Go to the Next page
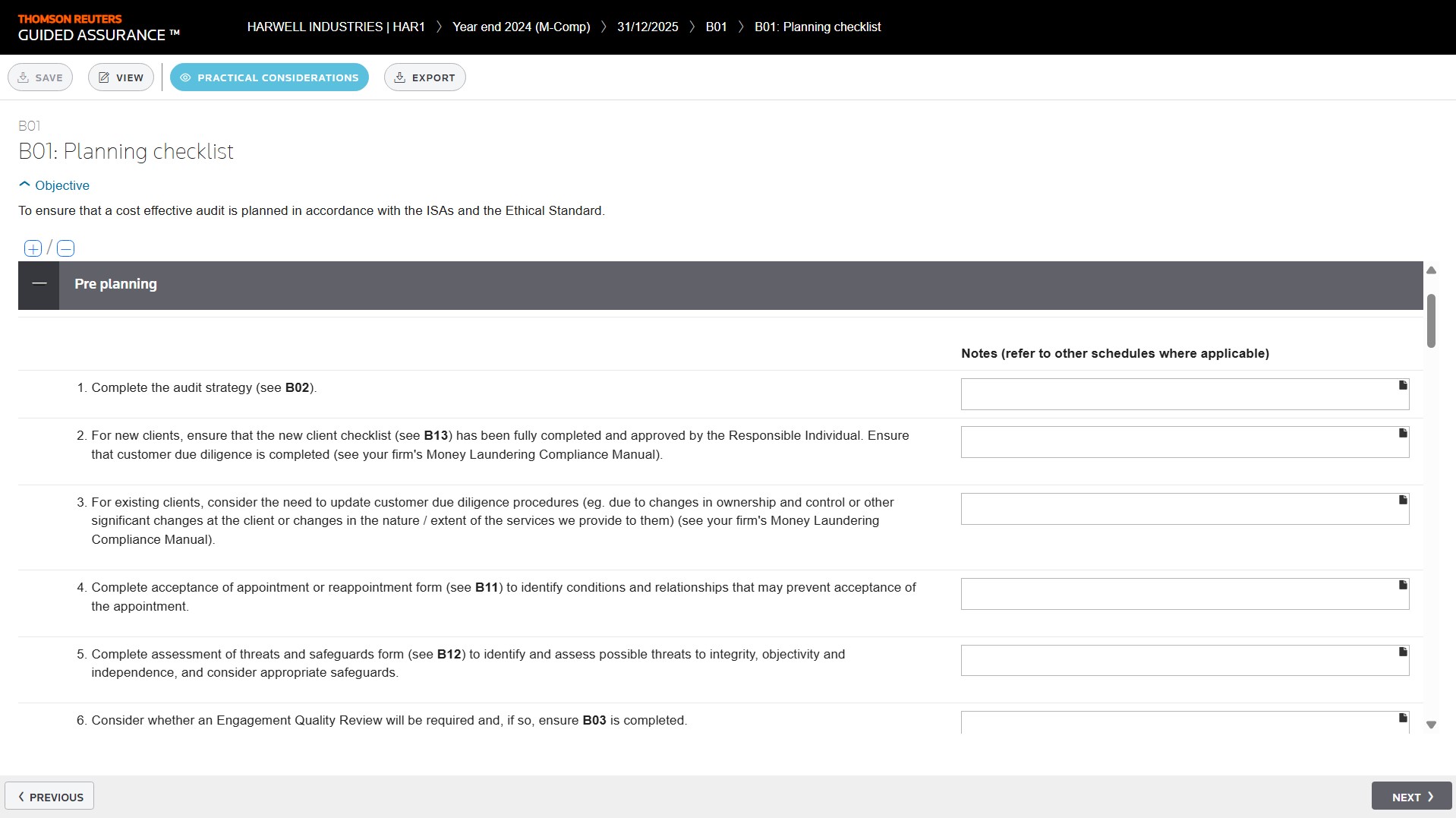1456x818 pixels. (x=1411, y=797)
